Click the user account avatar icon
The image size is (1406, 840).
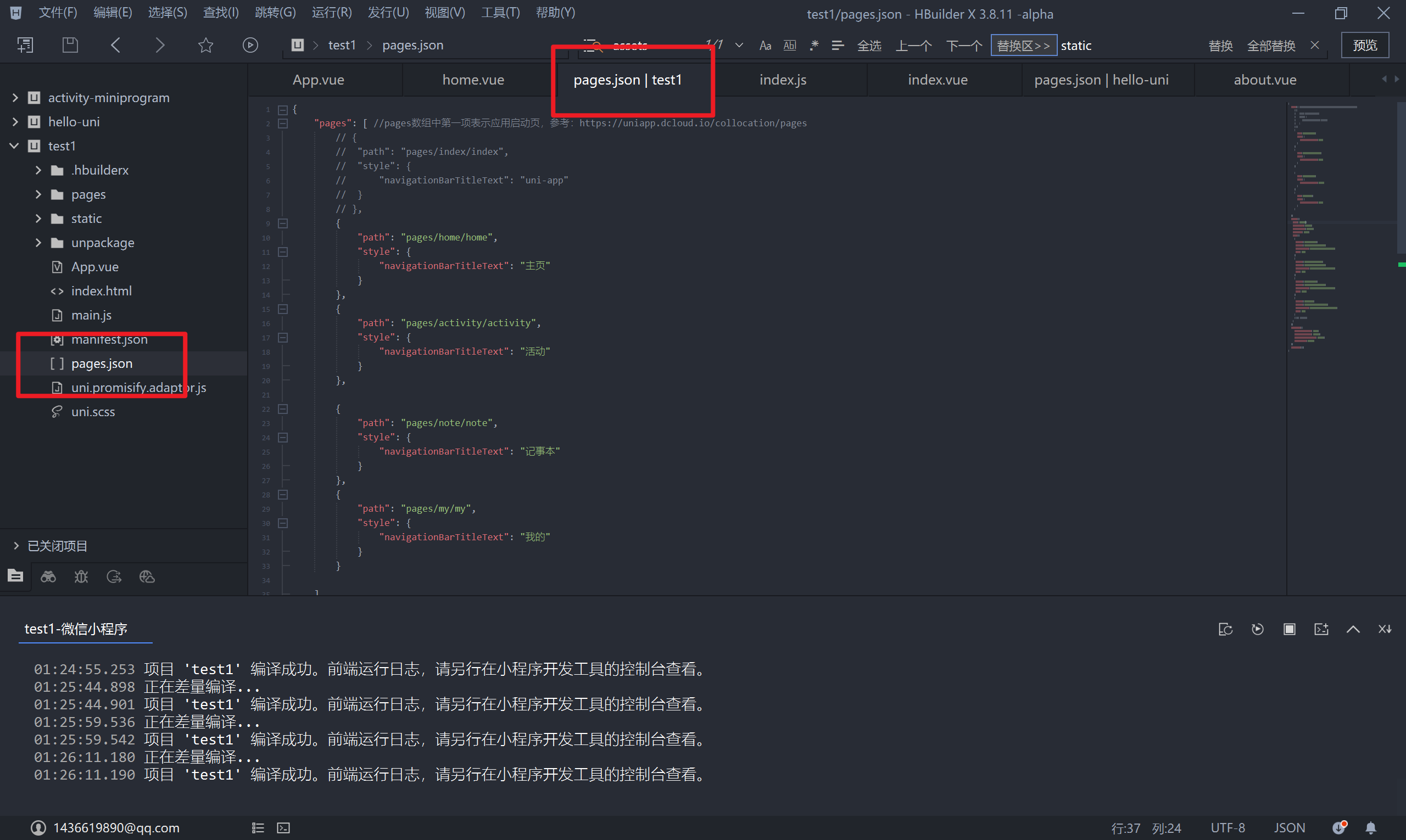(x=38, y=828)
